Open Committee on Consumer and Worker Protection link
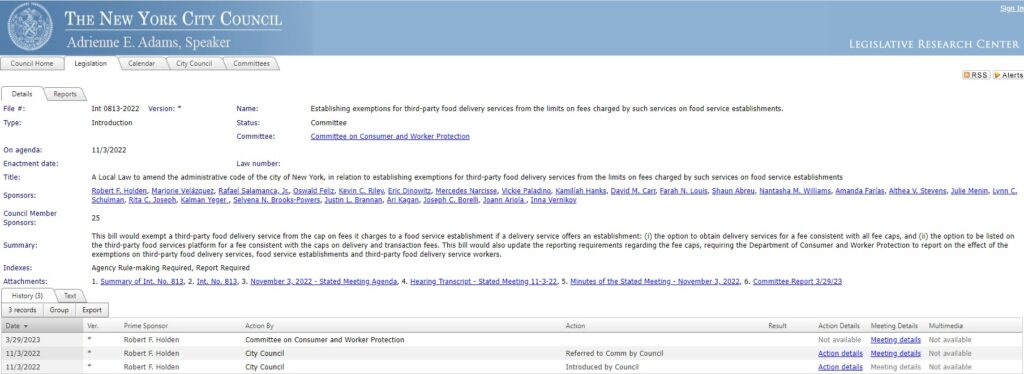The height and width of the screenshot is (374, 1024). [x=390, y=136]
